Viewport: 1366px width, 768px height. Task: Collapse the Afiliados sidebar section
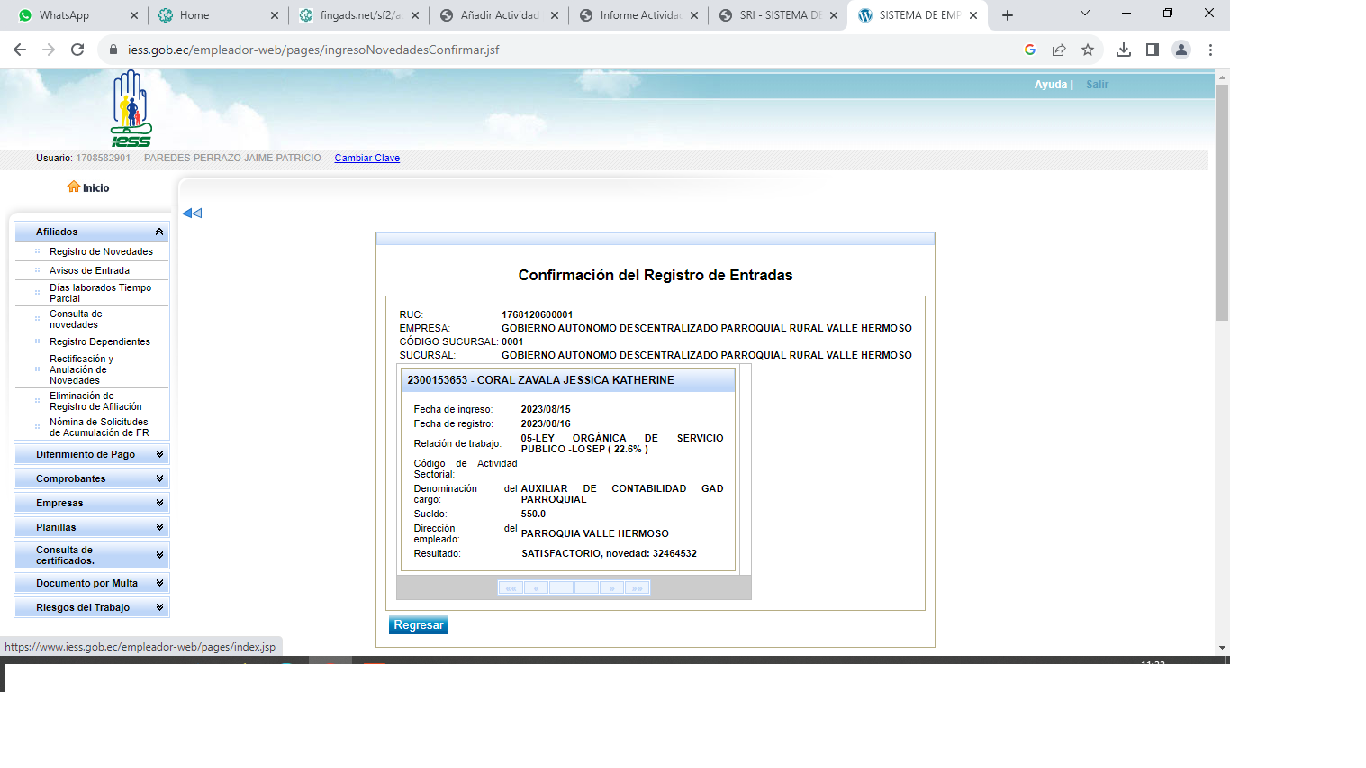pos(160,232)
